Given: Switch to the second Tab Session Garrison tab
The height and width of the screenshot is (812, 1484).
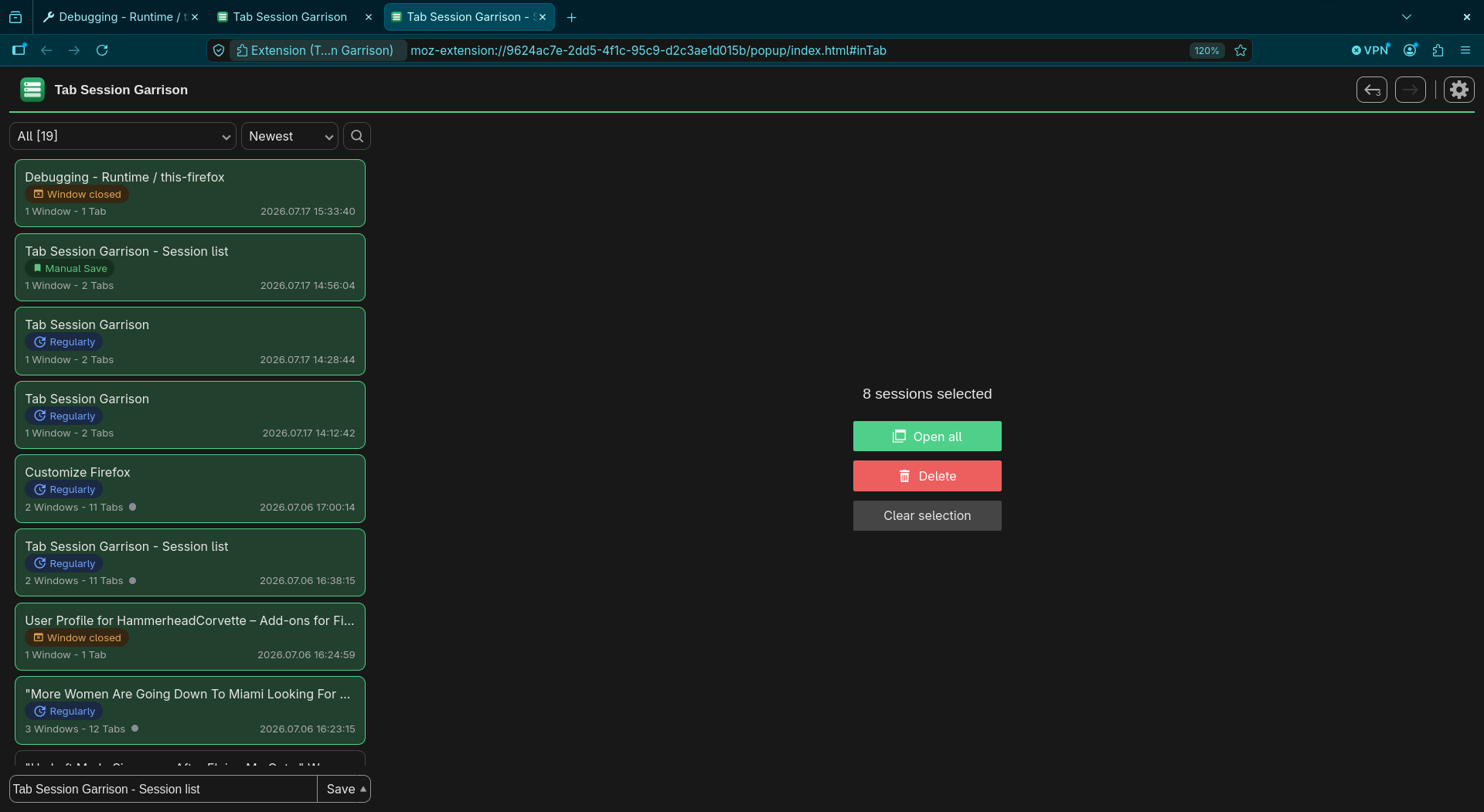Looking at the screenshot, I should [x=290, y=17].
